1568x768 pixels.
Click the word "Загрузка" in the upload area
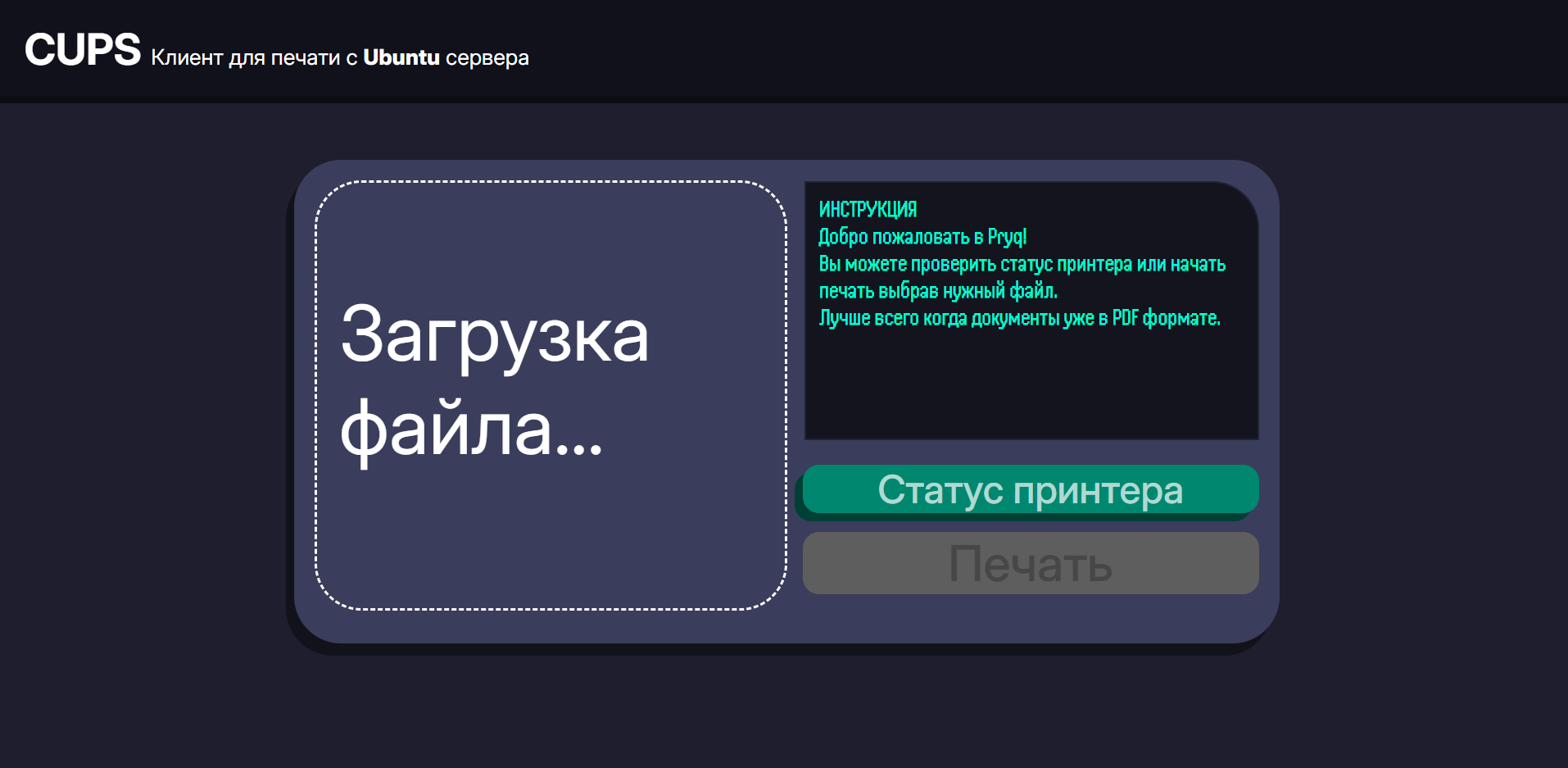[494, 335]
